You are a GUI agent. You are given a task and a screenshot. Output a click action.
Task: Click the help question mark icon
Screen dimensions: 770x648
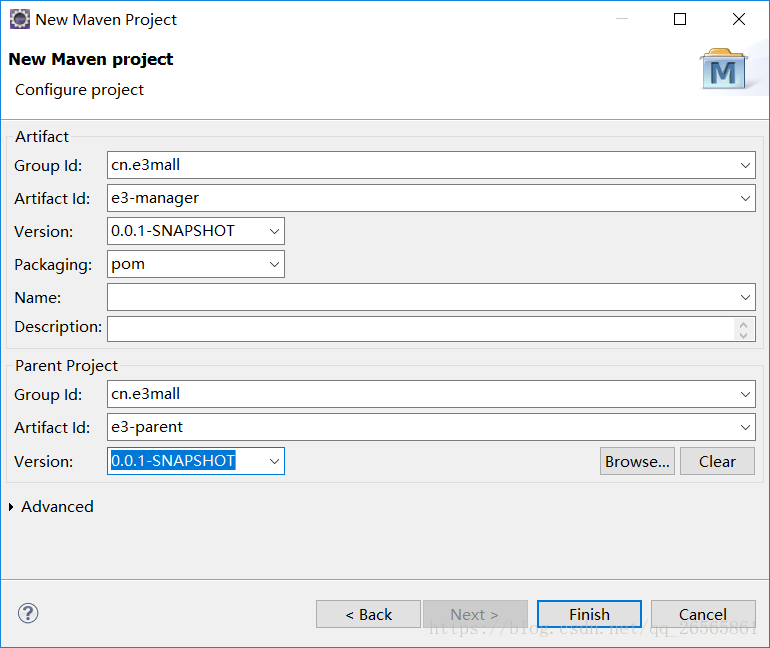click(28, 613)
